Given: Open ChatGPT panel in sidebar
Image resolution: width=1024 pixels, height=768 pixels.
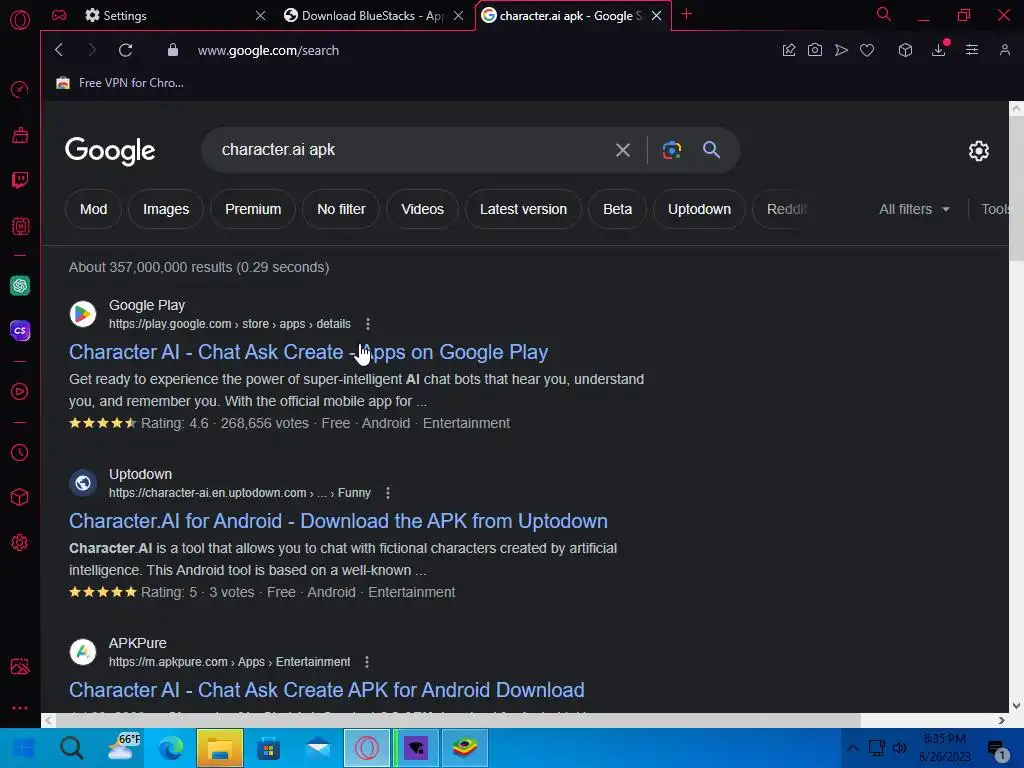Looking at the screenshot, I should click(x=20, y=285).
